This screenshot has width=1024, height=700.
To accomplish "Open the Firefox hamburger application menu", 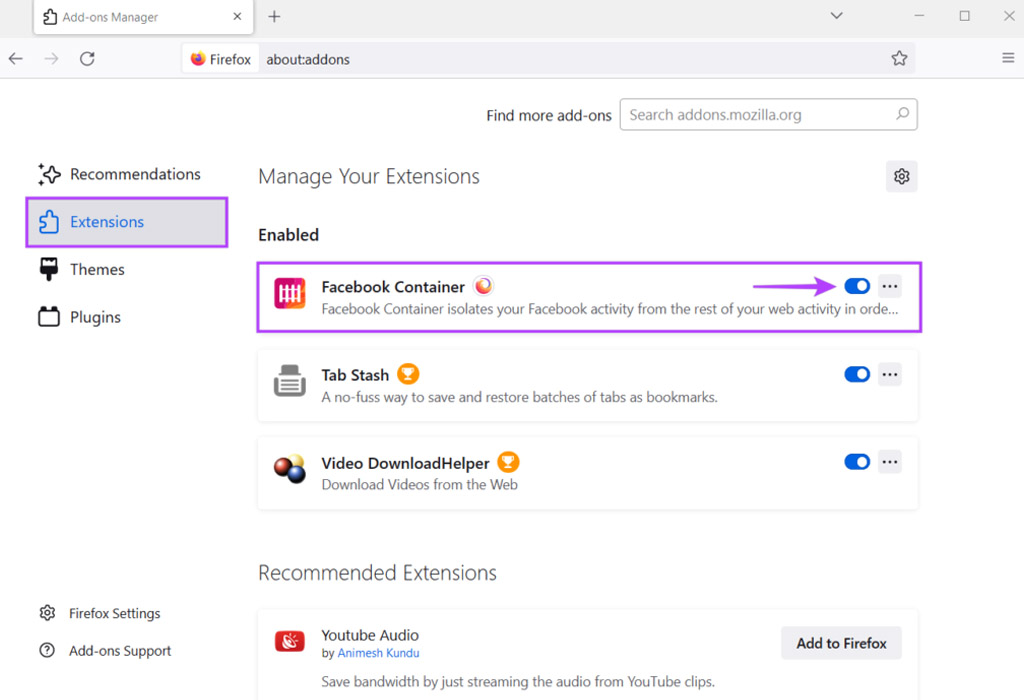I will [x=1007, y=59].
